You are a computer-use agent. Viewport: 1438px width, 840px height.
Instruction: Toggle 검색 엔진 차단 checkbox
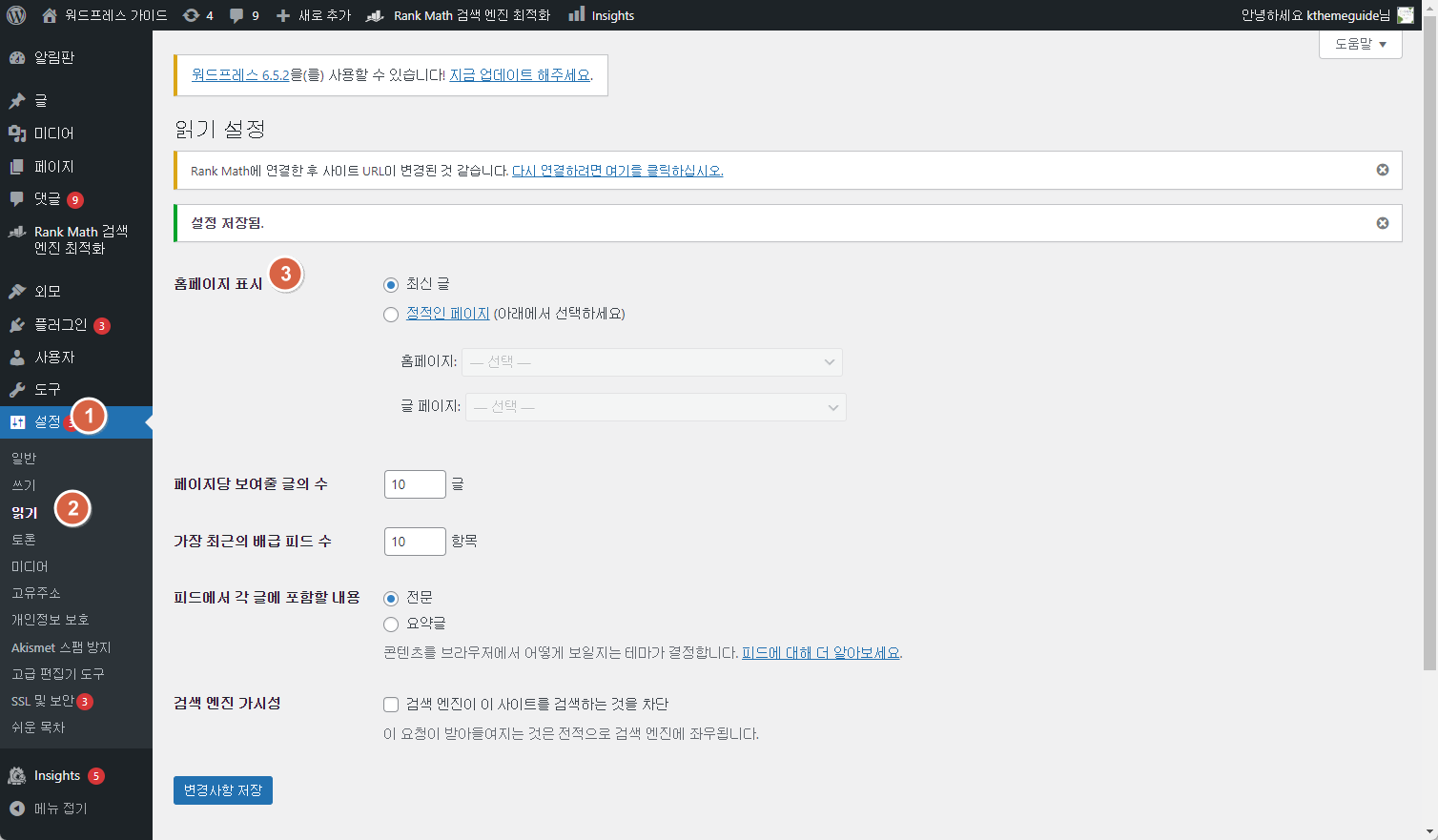[x=391, y=705]
